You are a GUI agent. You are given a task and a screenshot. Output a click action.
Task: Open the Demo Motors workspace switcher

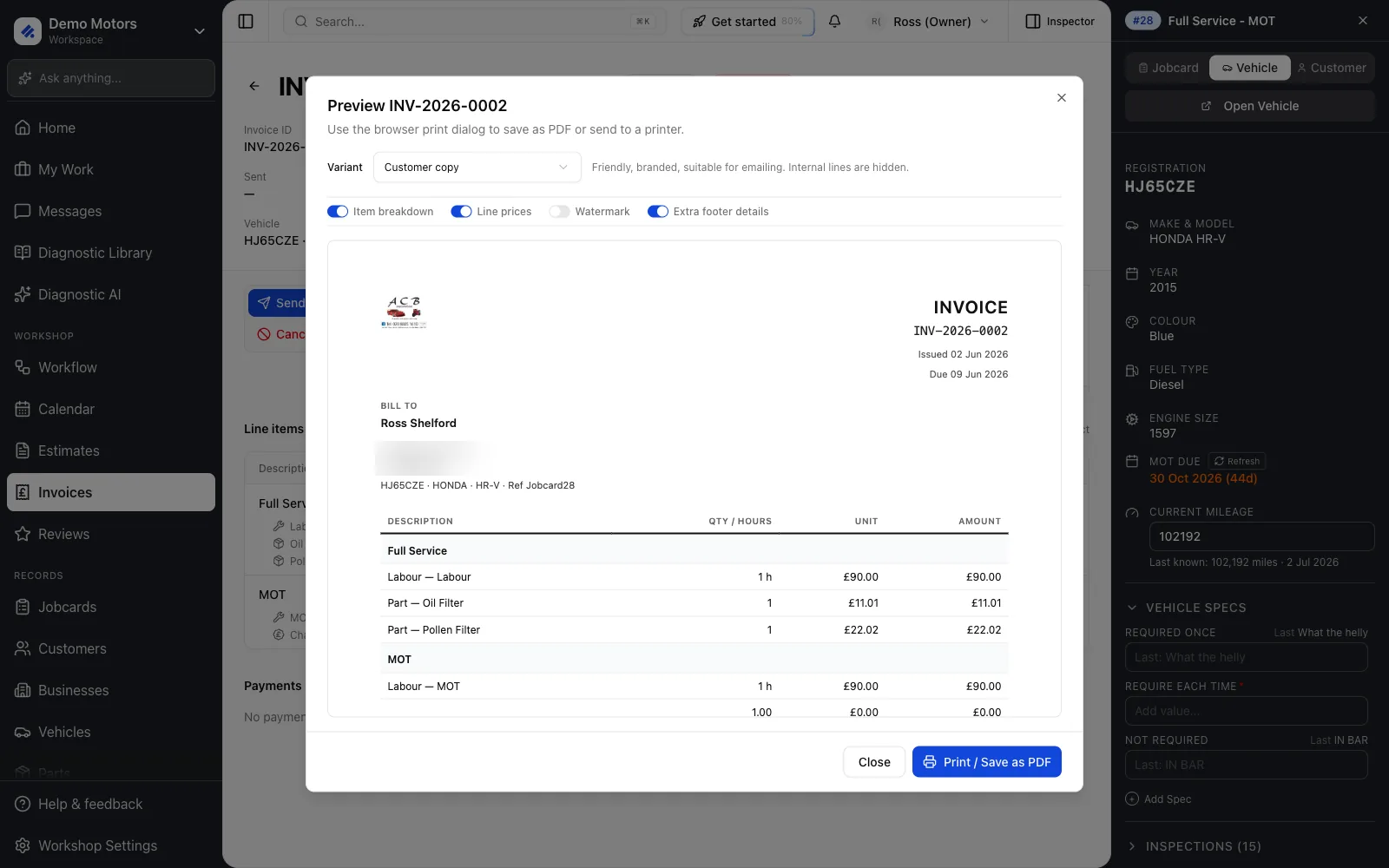[111, 30]
